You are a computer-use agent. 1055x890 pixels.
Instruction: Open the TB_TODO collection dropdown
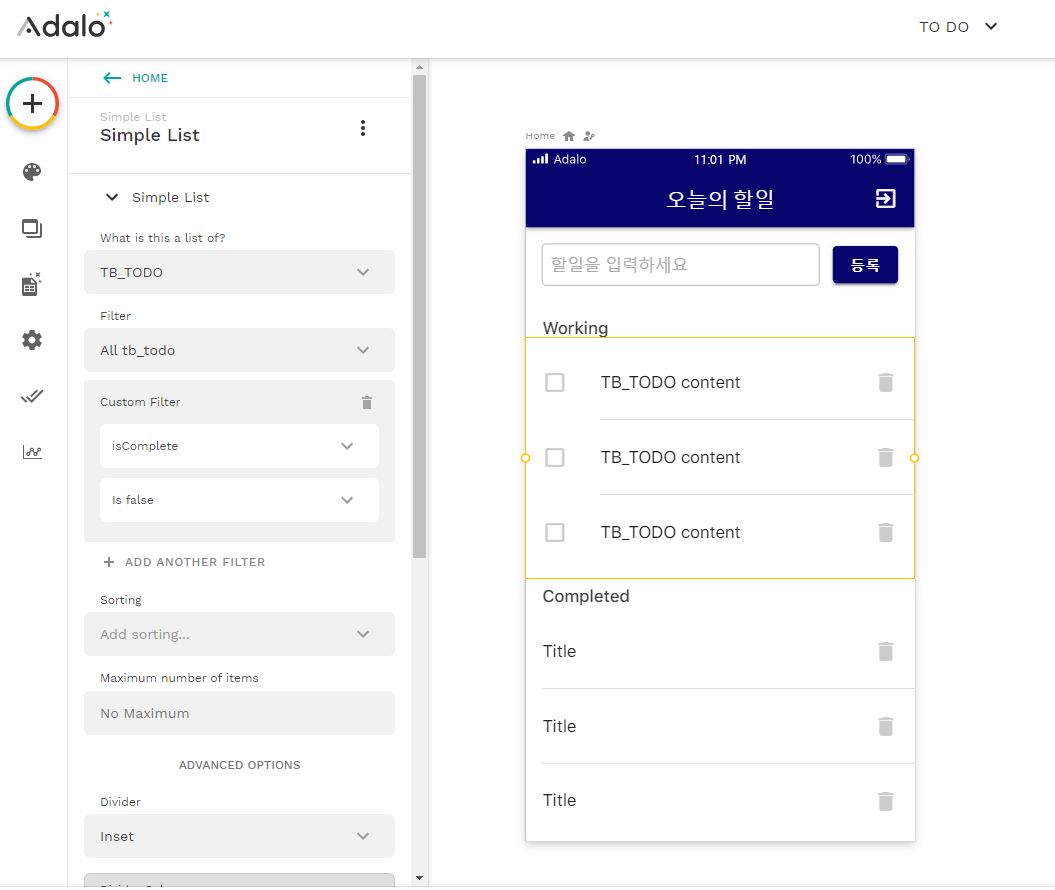(239, 272)
